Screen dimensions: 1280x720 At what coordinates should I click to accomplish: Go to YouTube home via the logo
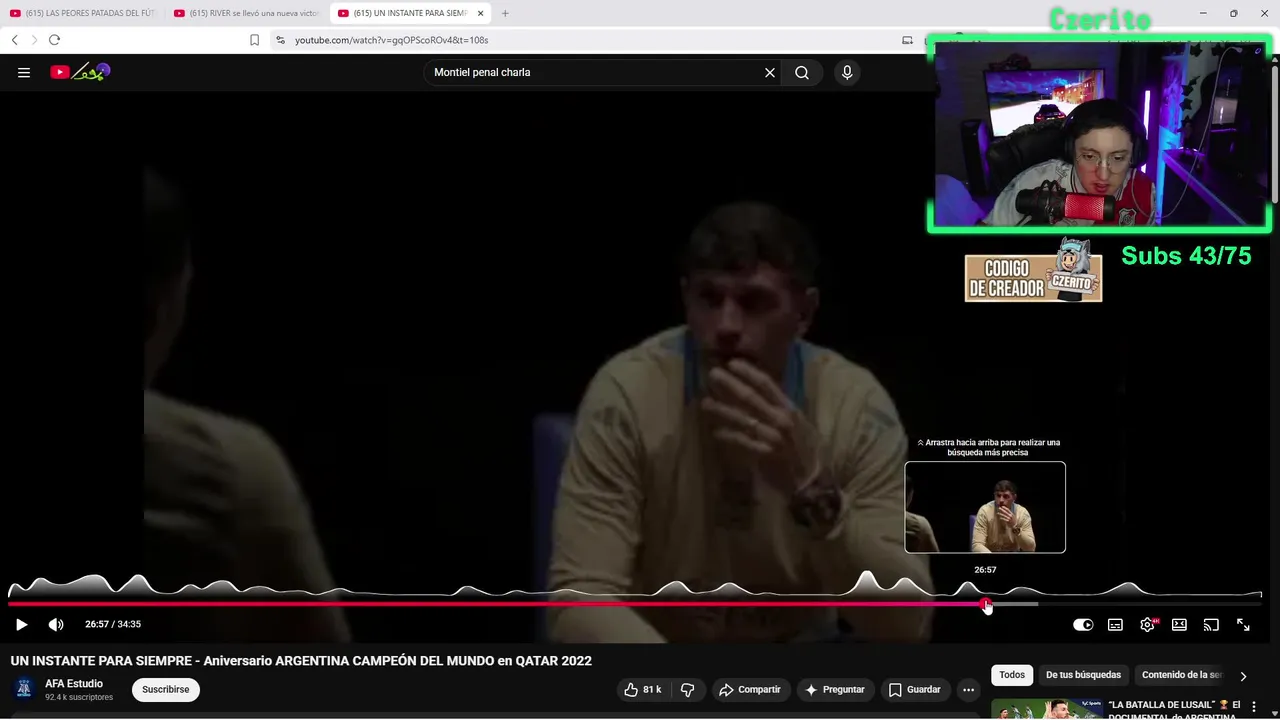click(x=80, y=72)
